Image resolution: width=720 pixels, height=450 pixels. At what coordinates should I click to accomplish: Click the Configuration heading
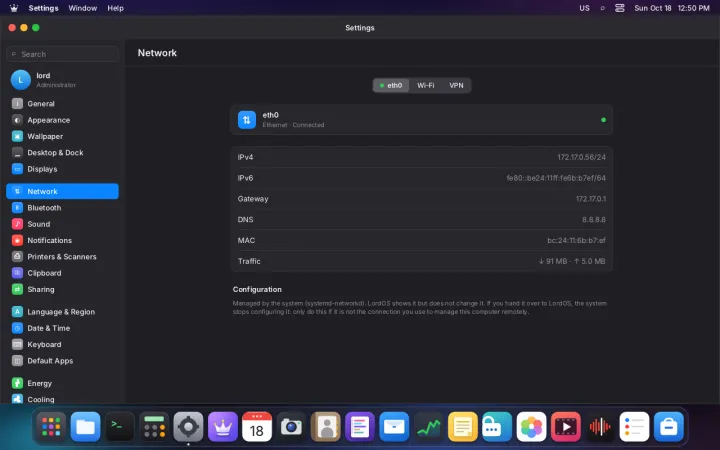coord(257,289)
